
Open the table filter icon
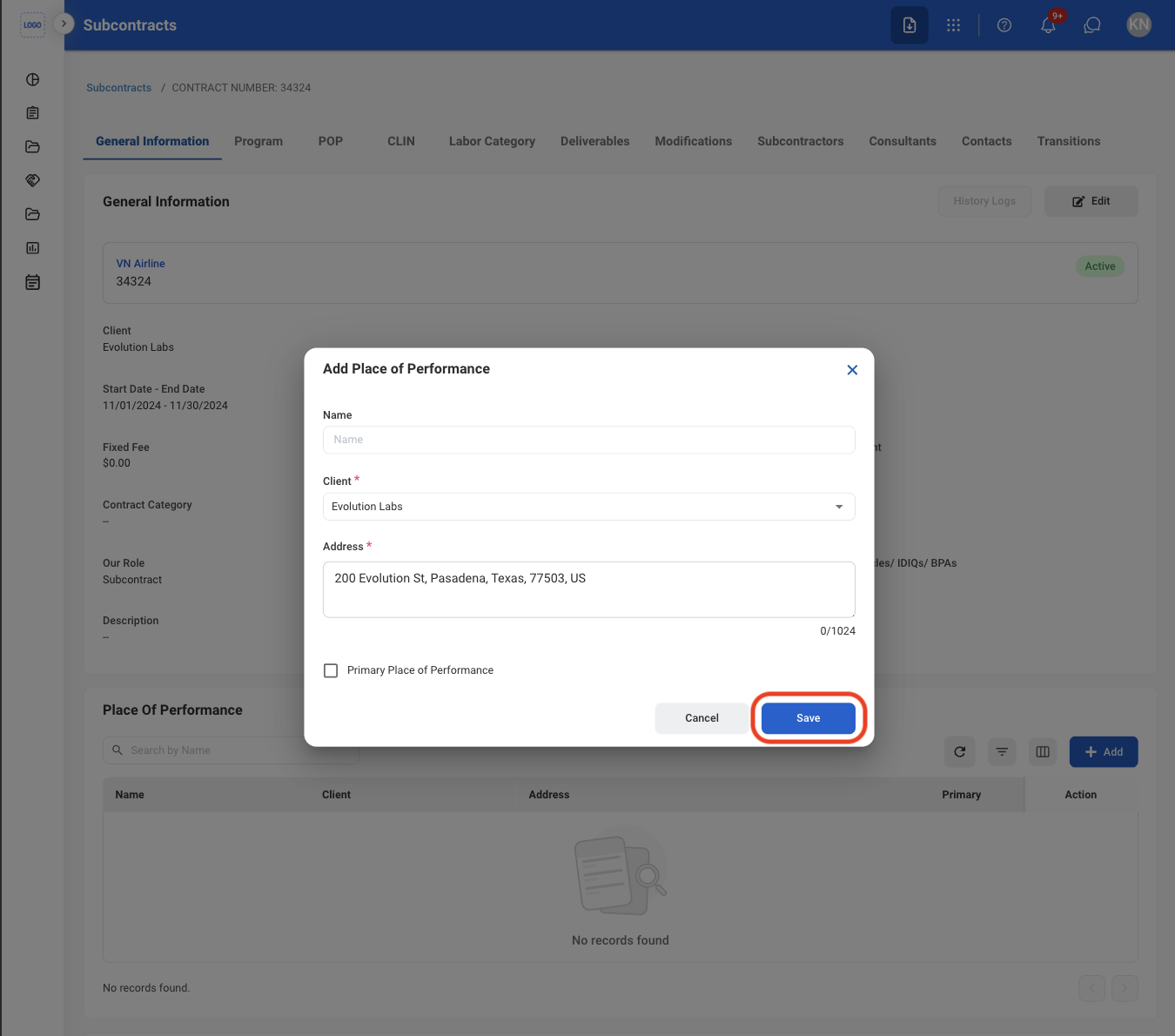point(1002,751)
